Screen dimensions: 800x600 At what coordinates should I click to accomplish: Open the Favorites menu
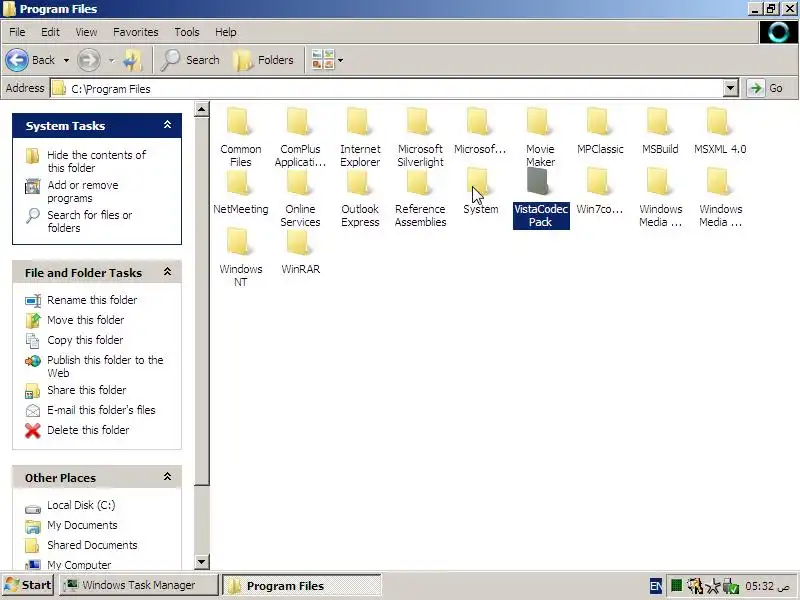tap(136, 32)
